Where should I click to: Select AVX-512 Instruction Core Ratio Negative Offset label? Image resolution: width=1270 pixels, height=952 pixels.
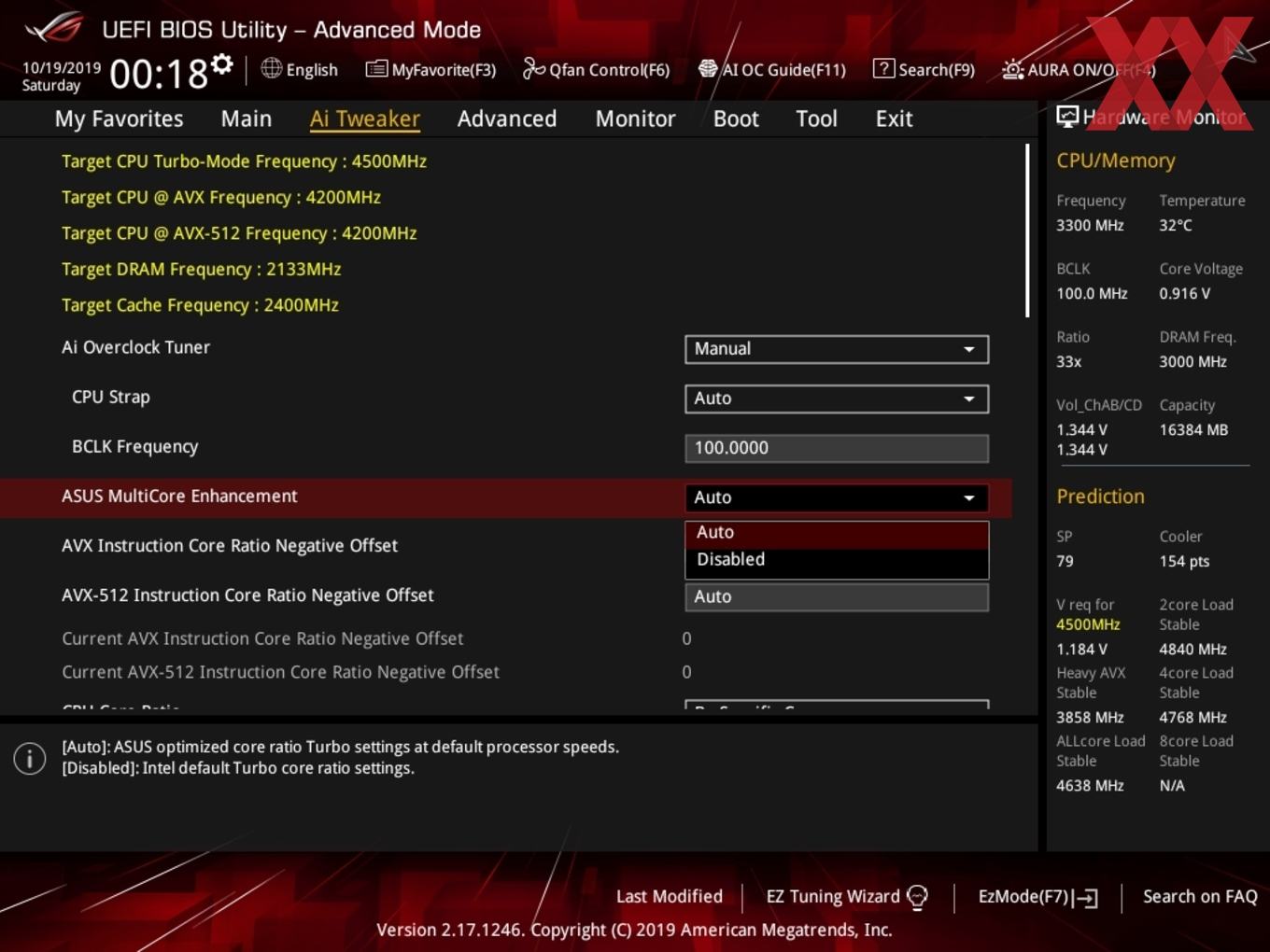[x=247, y=595]
